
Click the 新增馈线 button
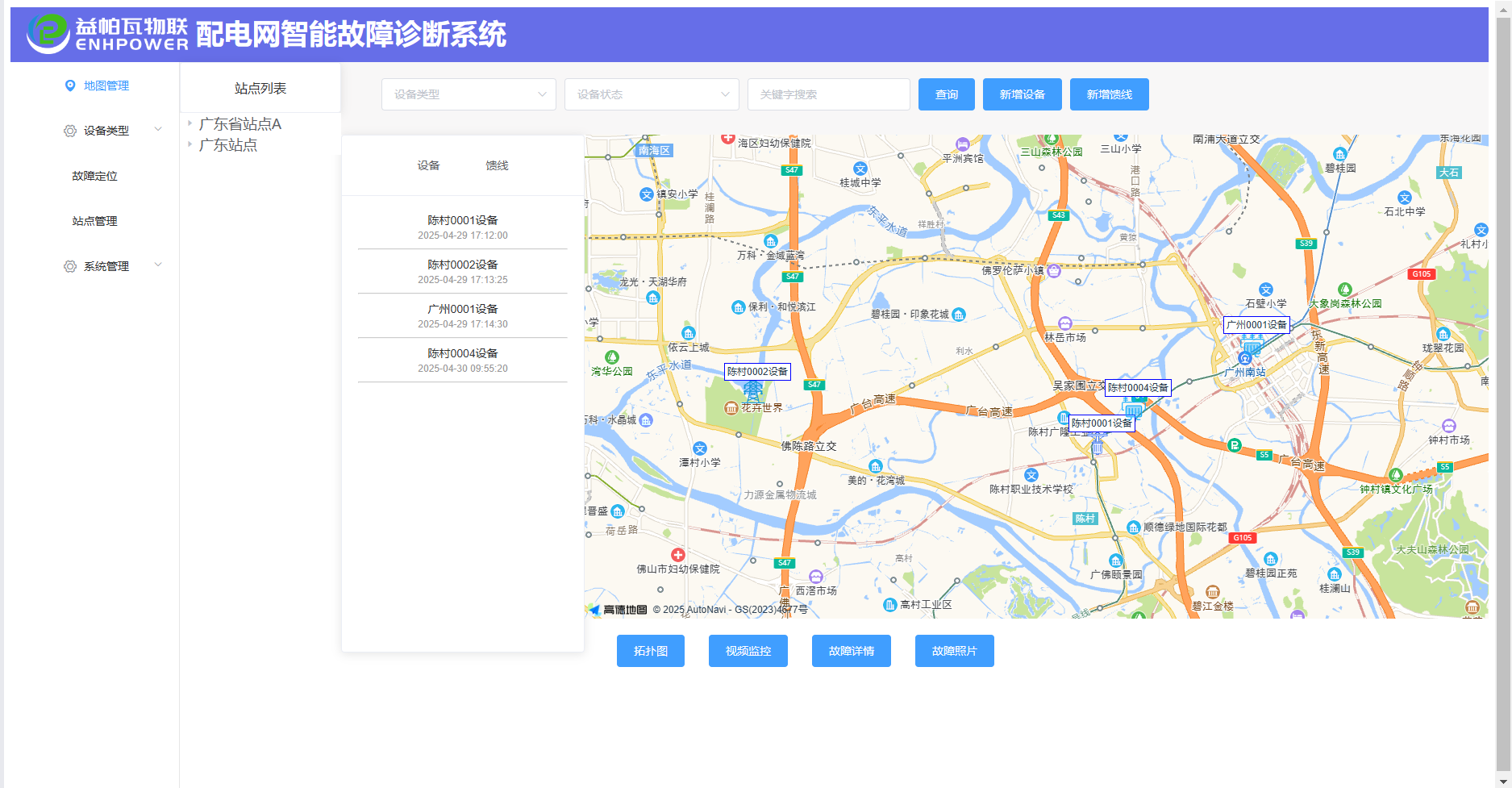pyautogui.click(x=1110, y=94)
